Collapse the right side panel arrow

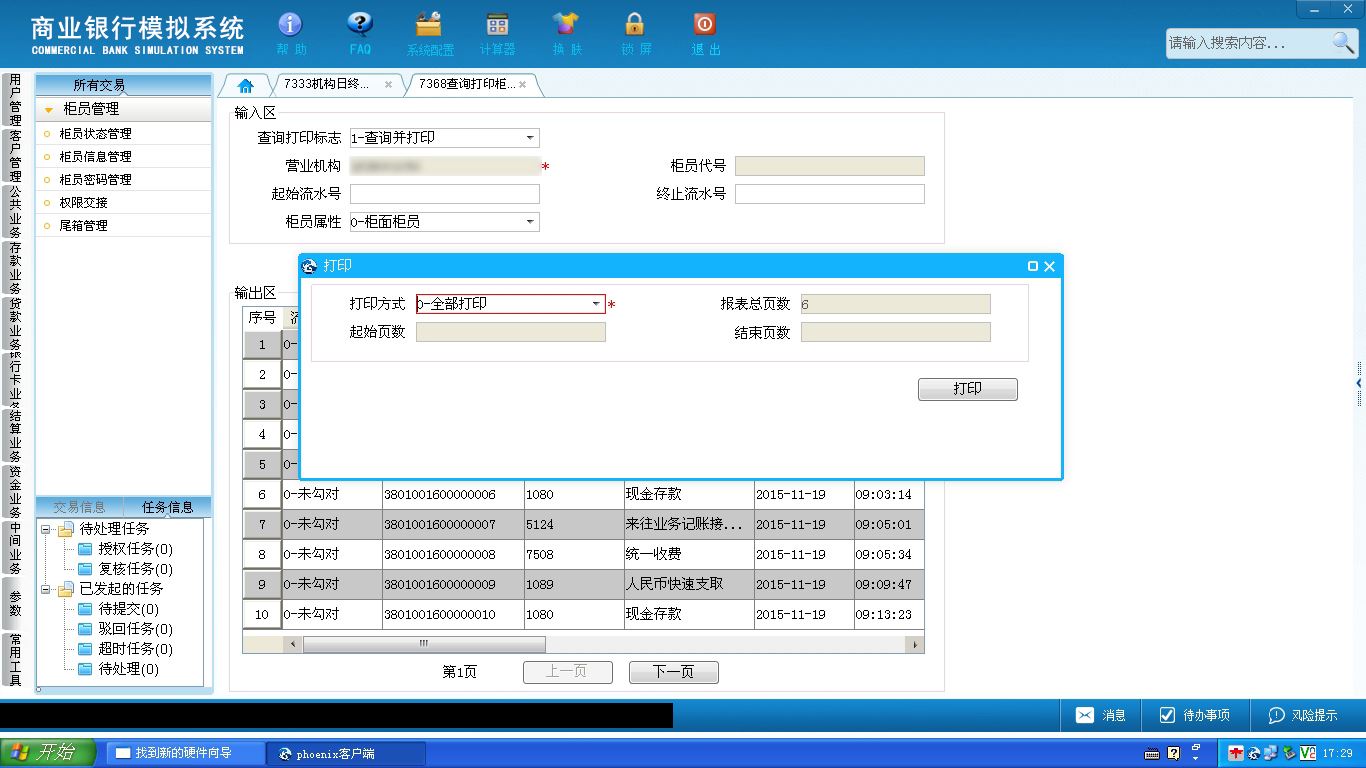pyautogui.click(x=1359, y=384)
